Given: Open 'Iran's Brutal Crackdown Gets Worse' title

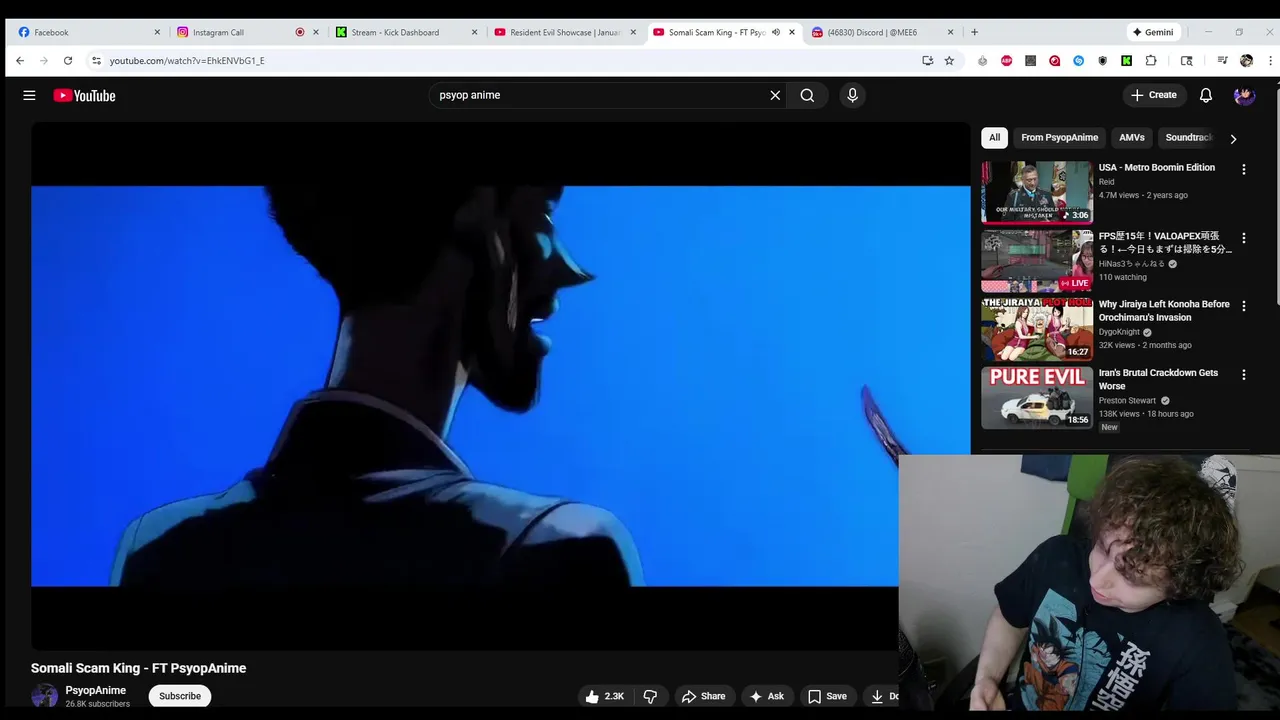Looking at the screenshot, I should [x=1158, y=379].
